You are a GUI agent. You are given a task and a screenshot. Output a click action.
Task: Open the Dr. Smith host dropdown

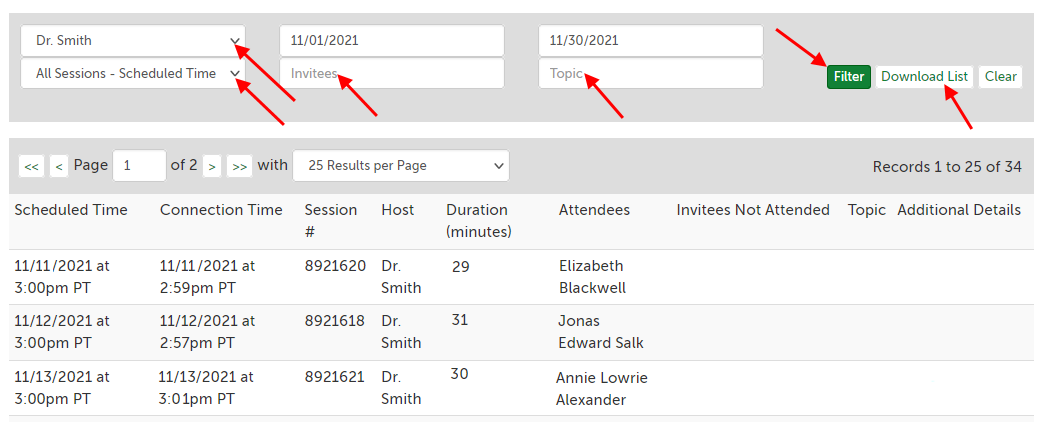click(133, 41)
